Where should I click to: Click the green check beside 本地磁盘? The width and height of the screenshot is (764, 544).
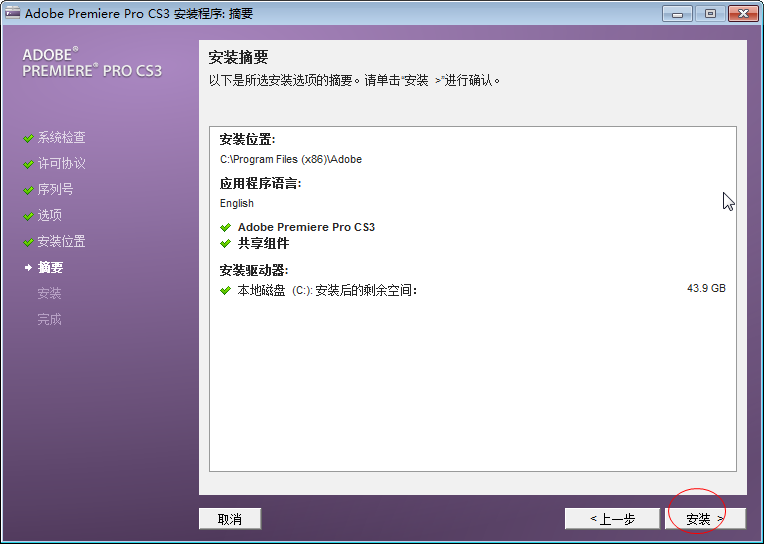pyautogui.click(x=226, y=291)
